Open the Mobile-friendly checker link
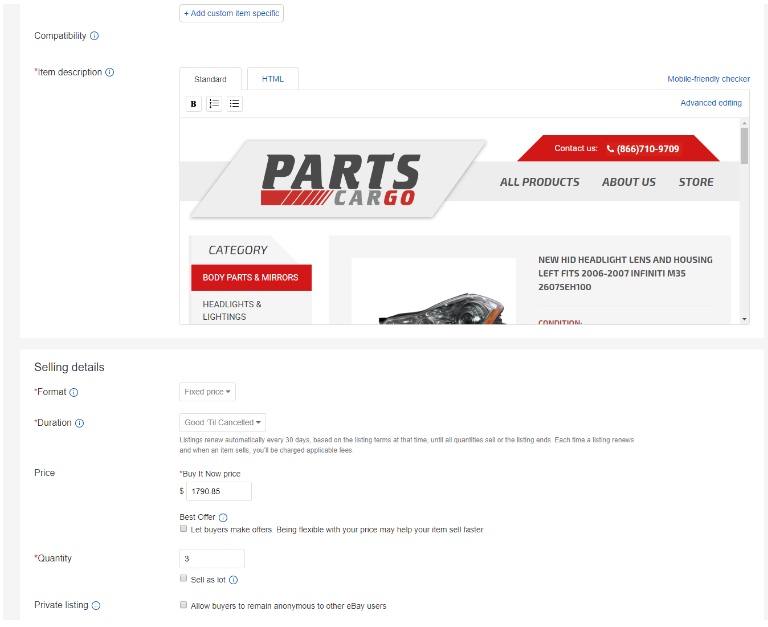The width and height of the screenshot is (768, 627). pyautogui.click(x=708, y=79)
